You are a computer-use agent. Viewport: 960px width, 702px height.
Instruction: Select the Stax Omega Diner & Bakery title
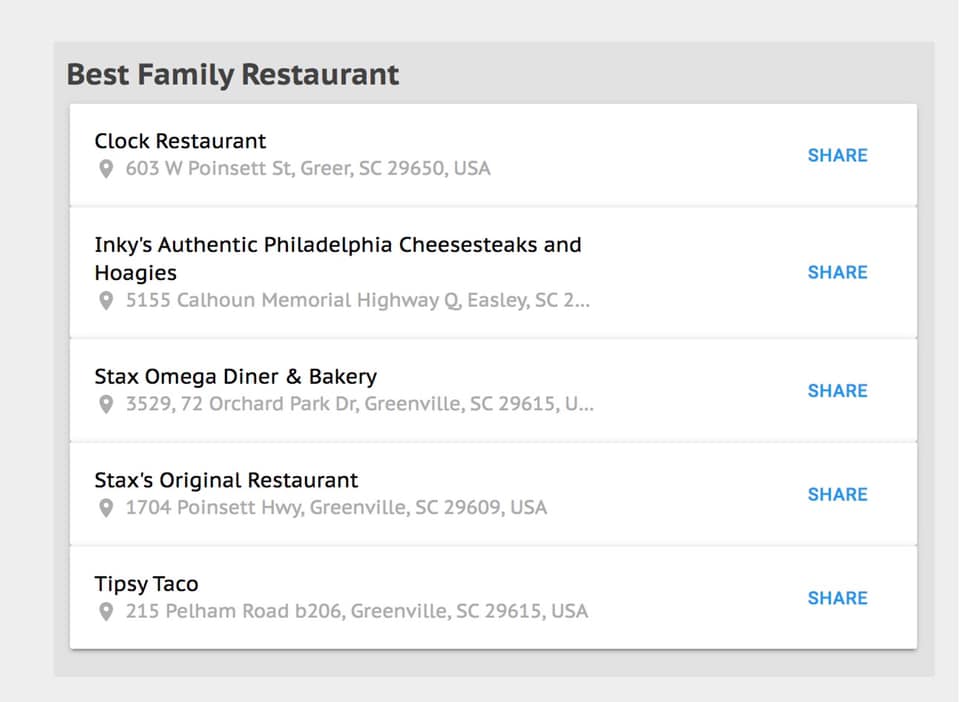(236, 376)
